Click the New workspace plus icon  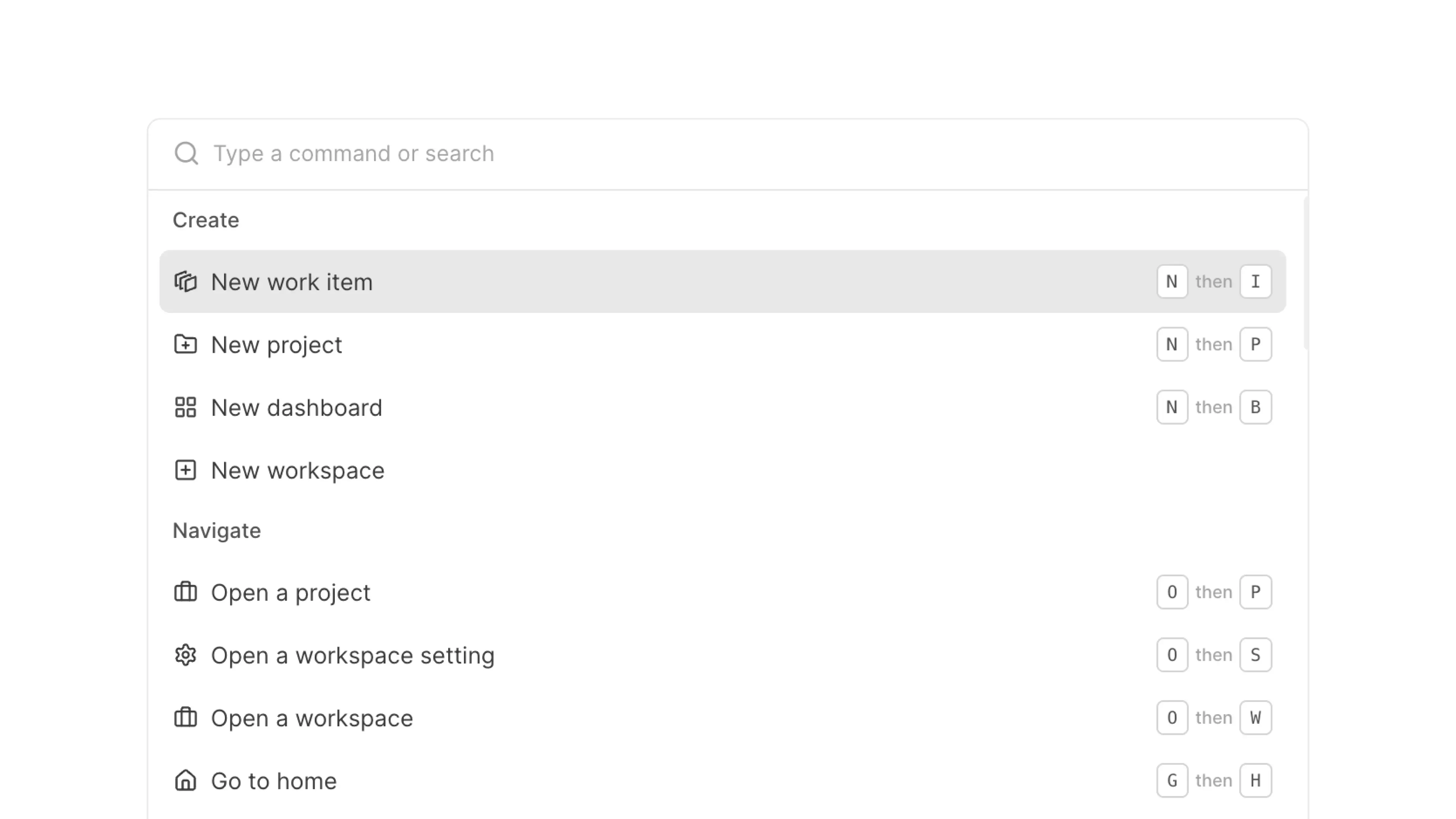point(185,470)
